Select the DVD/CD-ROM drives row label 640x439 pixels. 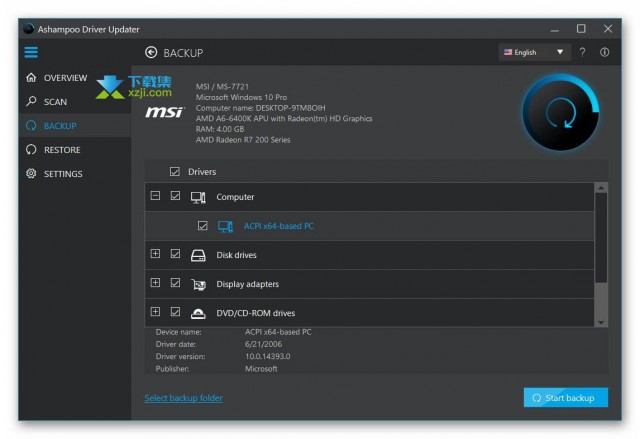pyautogui.click(x=256, y=313)
